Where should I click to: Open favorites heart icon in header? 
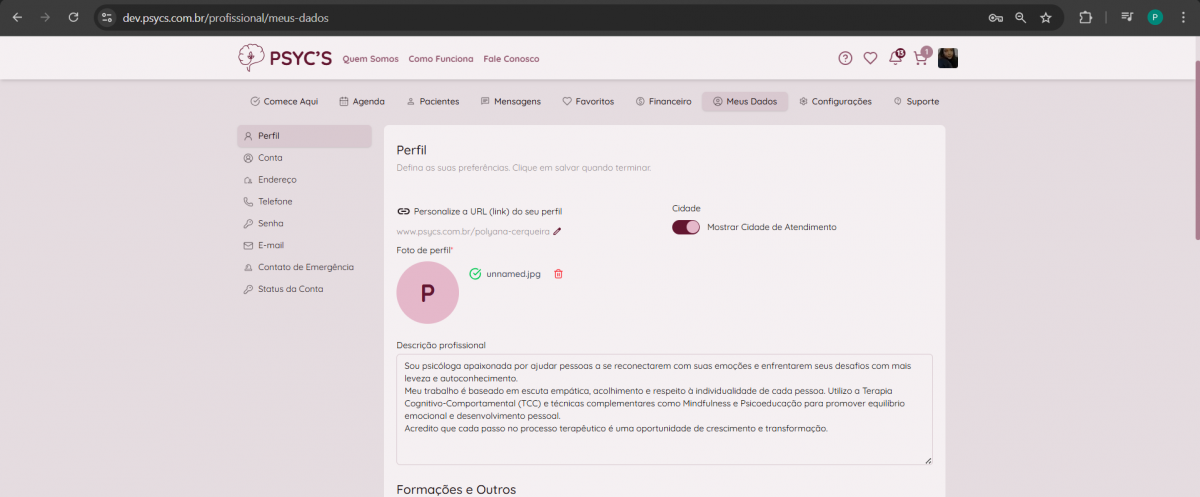tap(870, 58)
